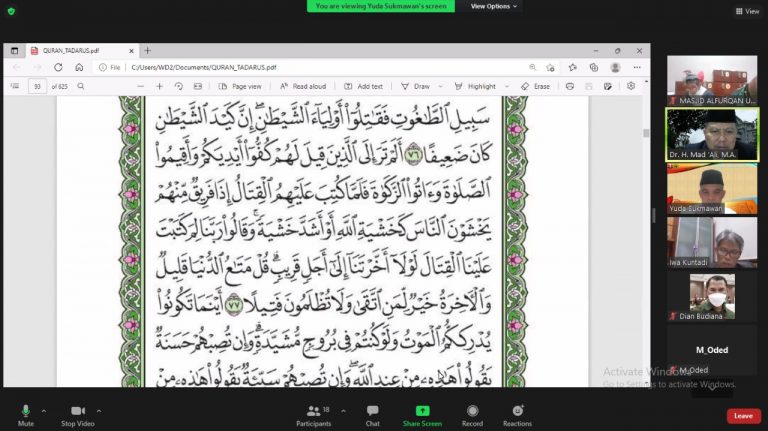
Task: Click the green Share Screen button
Action: [x=422, y=416]
